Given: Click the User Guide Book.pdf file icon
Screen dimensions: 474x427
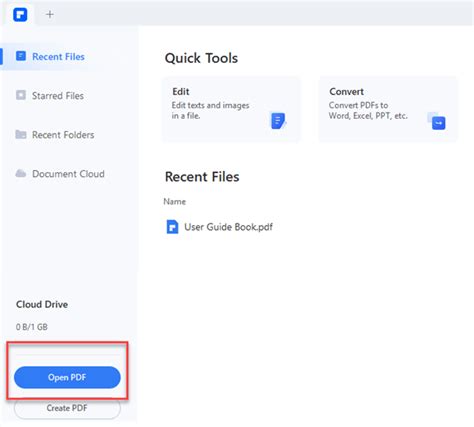Looking at the screenshot, I should [172, 227].
